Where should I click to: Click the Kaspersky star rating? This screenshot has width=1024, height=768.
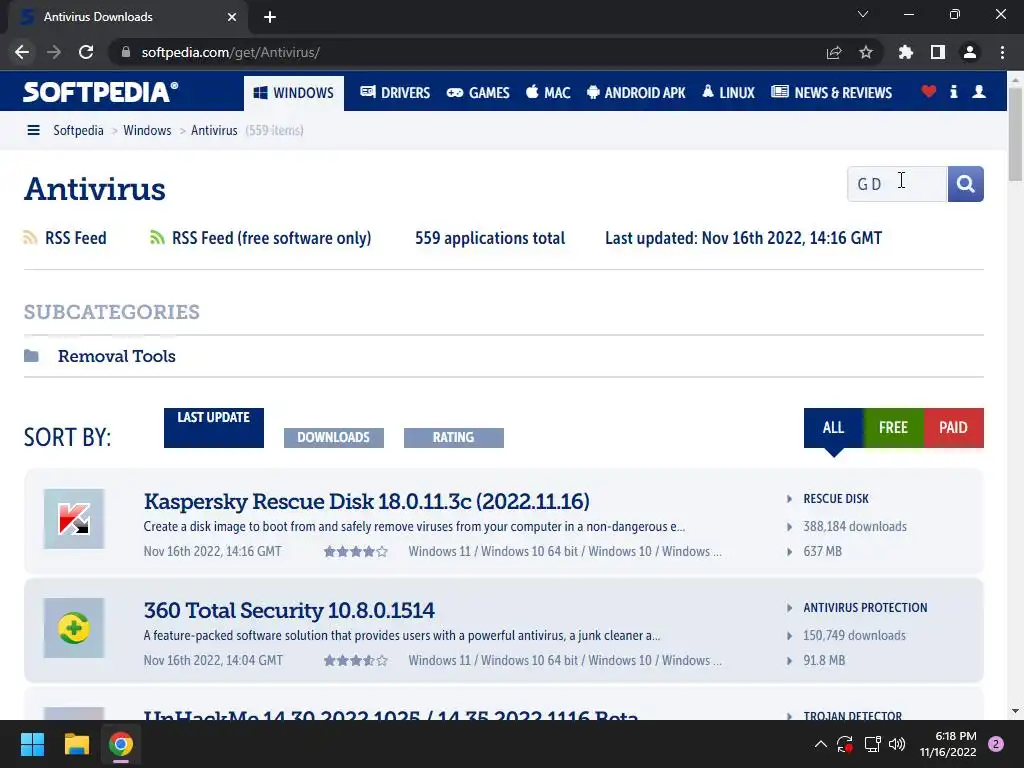click(356, 552)
